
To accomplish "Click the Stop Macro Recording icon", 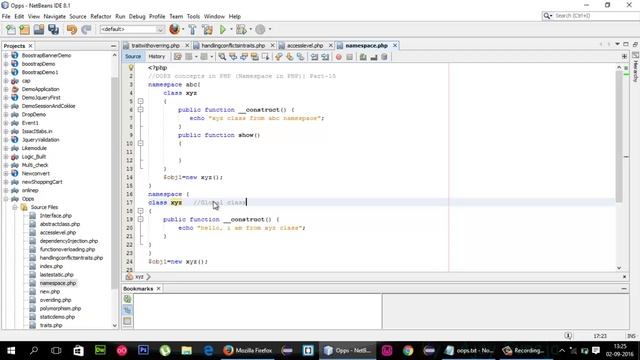I will [349, 57].
